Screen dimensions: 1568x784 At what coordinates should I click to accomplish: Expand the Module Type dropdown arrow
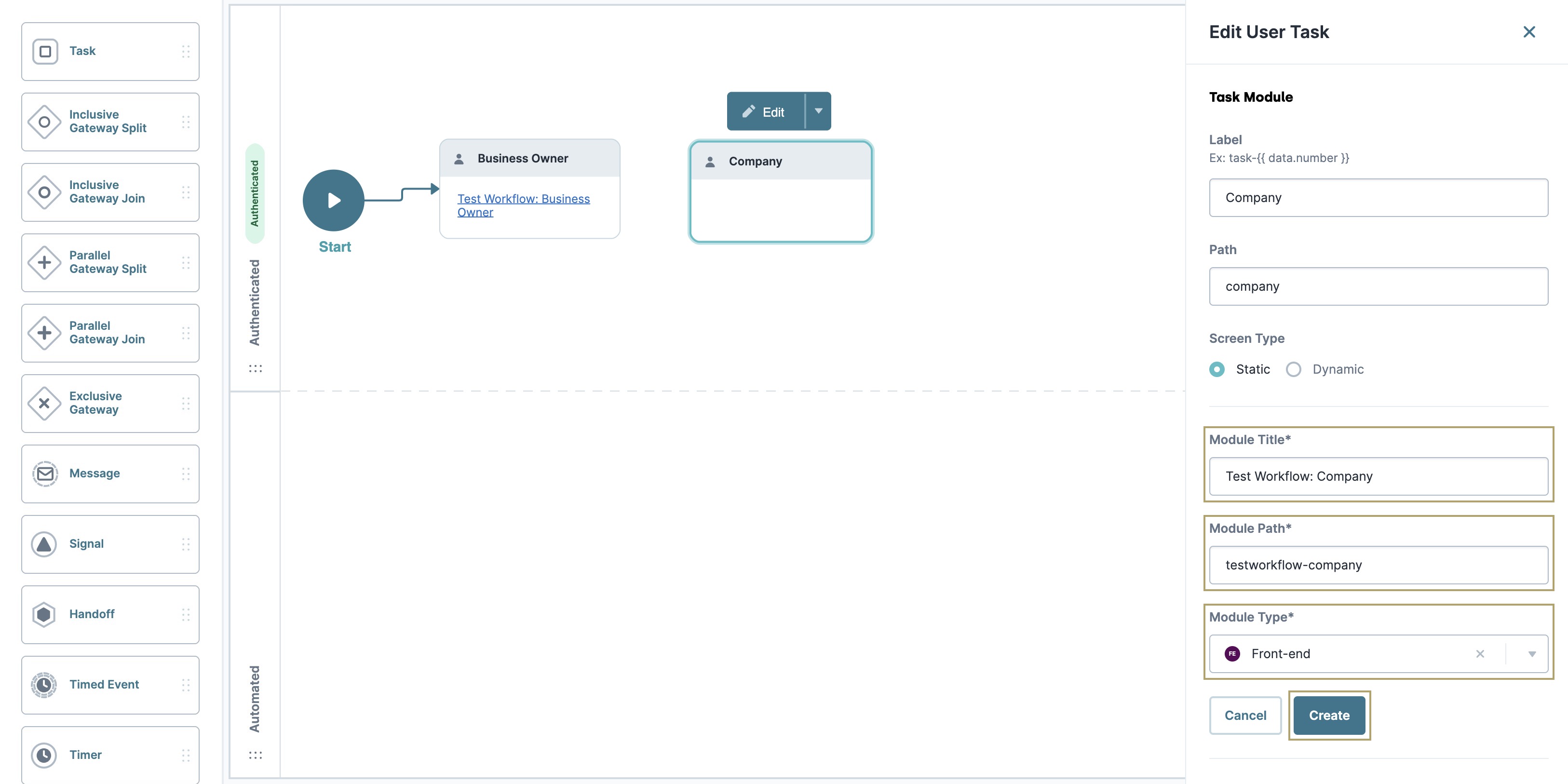pyautogui.click(x=1531, y=654)
